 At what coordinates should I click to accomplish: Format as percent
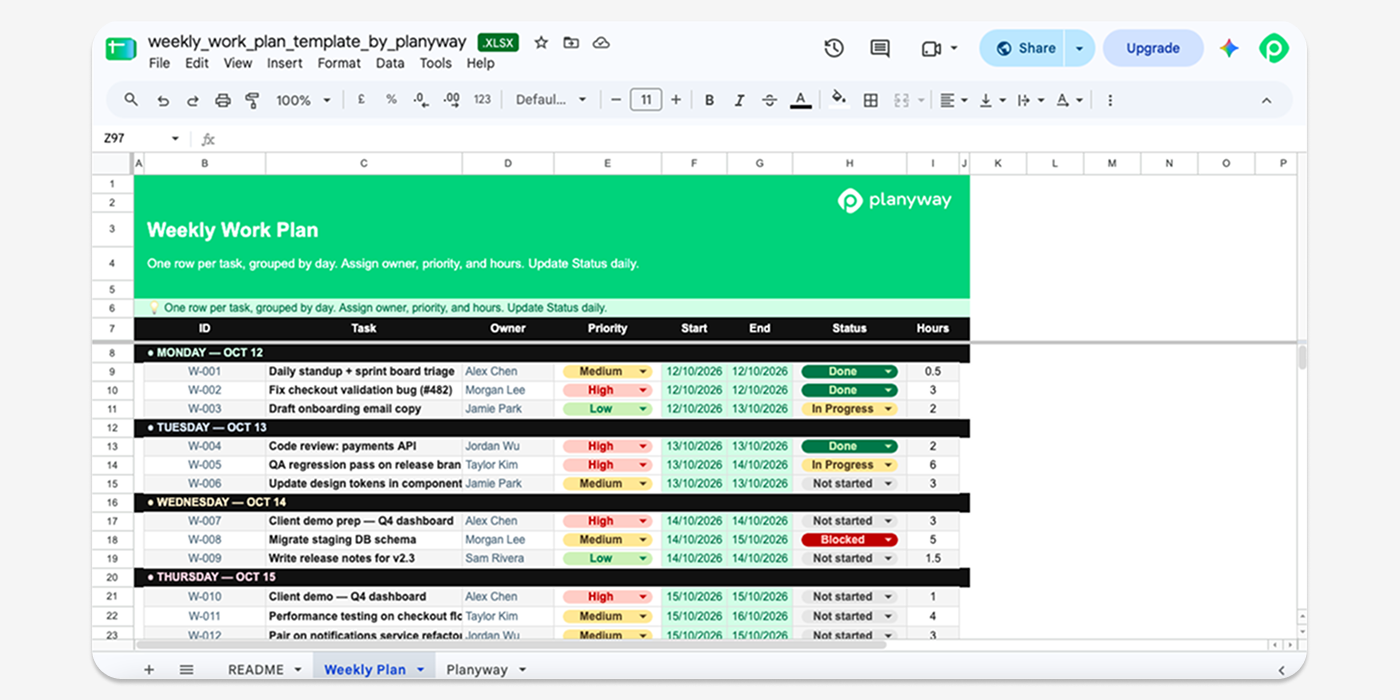pyautogui.click(x=391, y=100)
